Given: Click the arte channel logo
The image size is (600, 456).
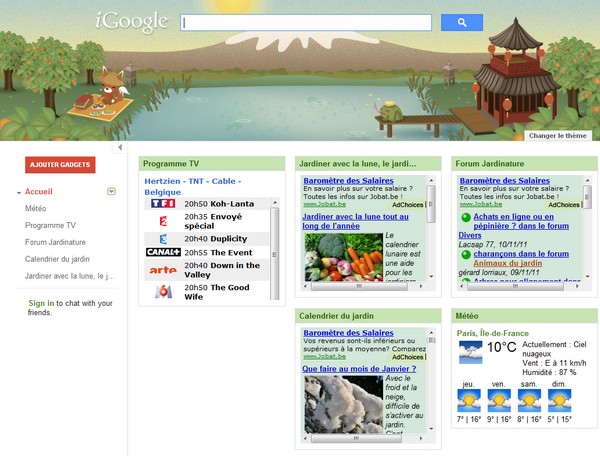Looking at the screenshot, I should point(163,270).
